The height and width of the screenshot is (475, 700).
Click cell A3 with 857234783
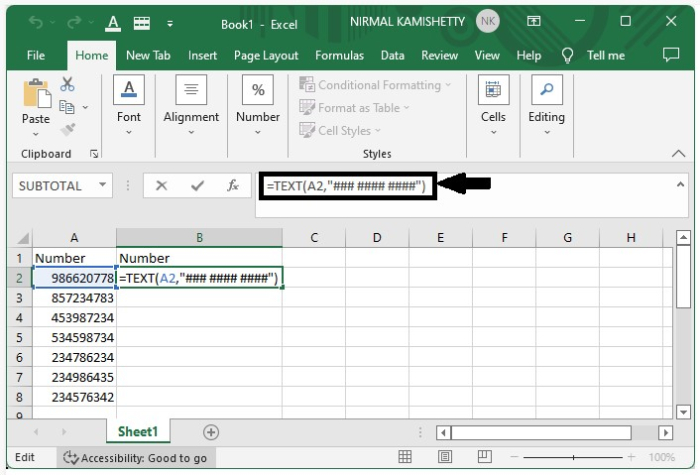click(x=75, y=298)
